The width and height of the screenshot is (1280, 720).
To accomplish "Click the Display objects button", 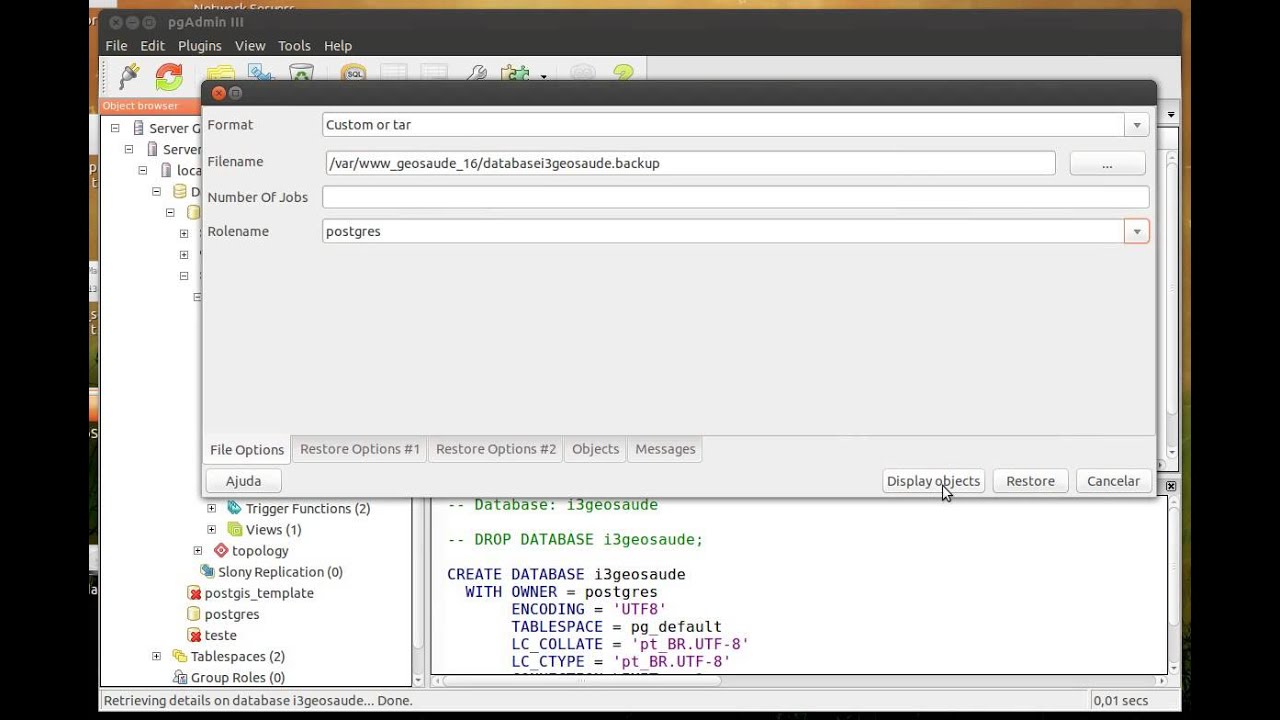I will coord(933,481).
